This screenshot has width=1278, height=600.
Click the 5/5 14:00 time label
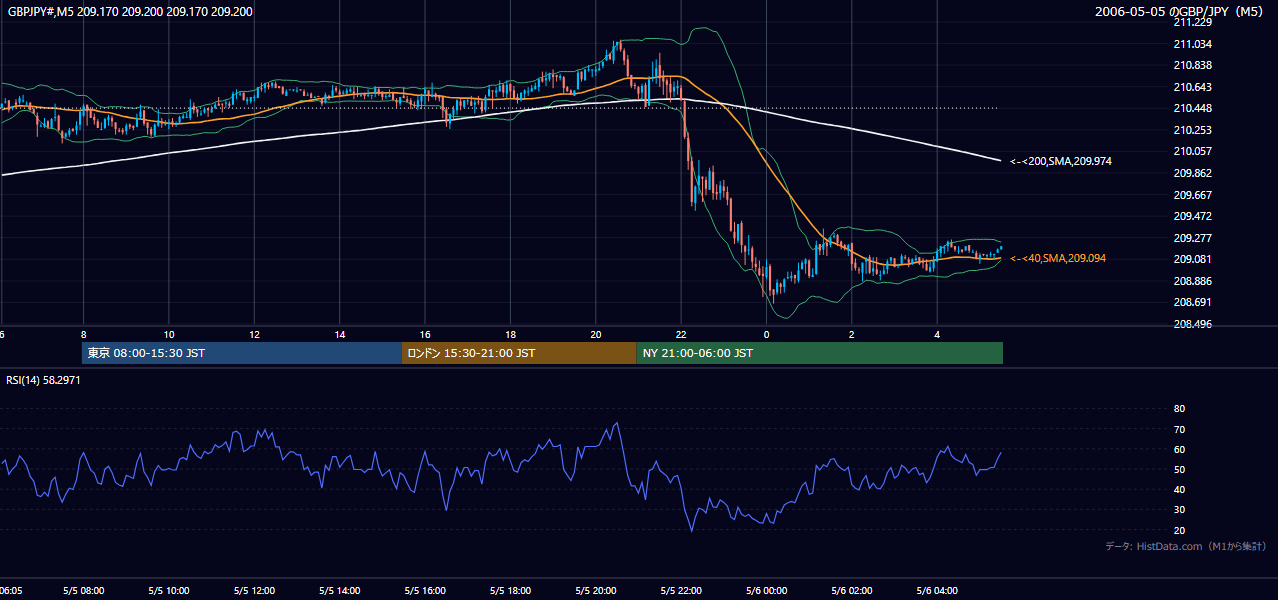click(x=339, y=591)
